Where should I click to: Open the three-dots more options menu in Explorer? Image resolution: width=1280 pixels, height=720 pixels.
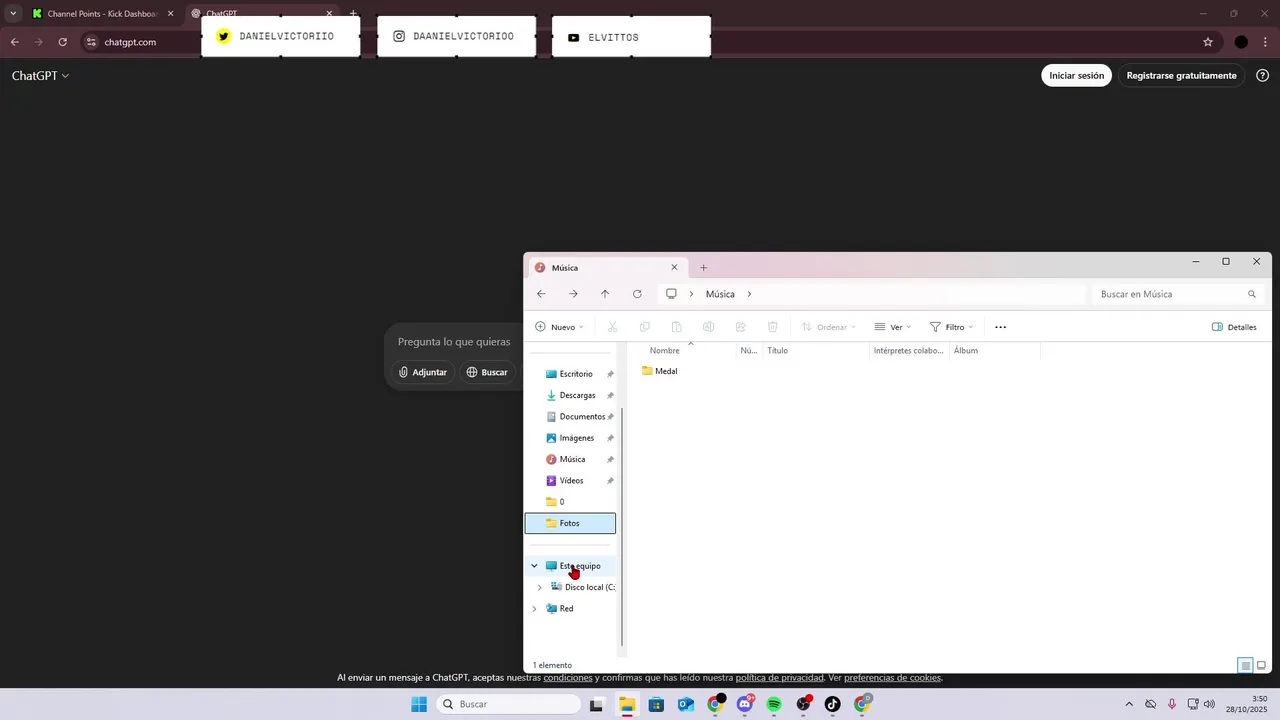tap(1000, 327)
